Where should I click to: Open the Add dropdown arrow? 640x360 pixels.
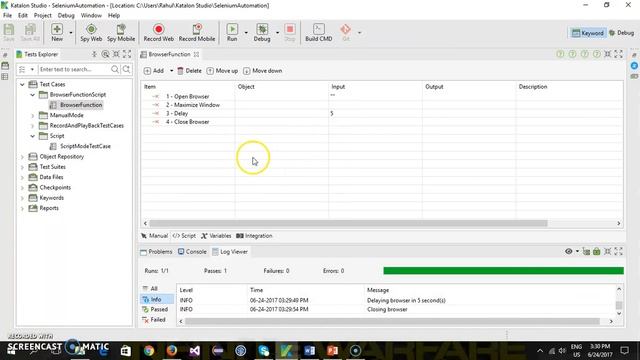[x=171, y=71]
